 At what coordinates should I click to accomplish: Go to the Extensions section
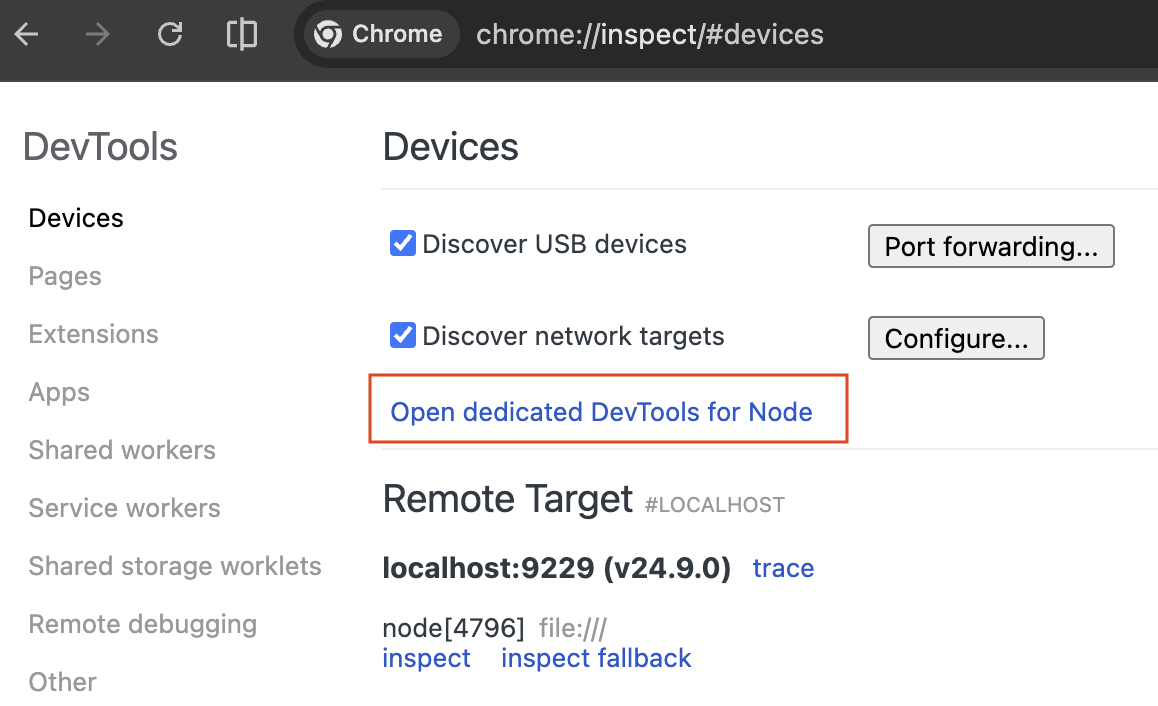coord(93,334)
